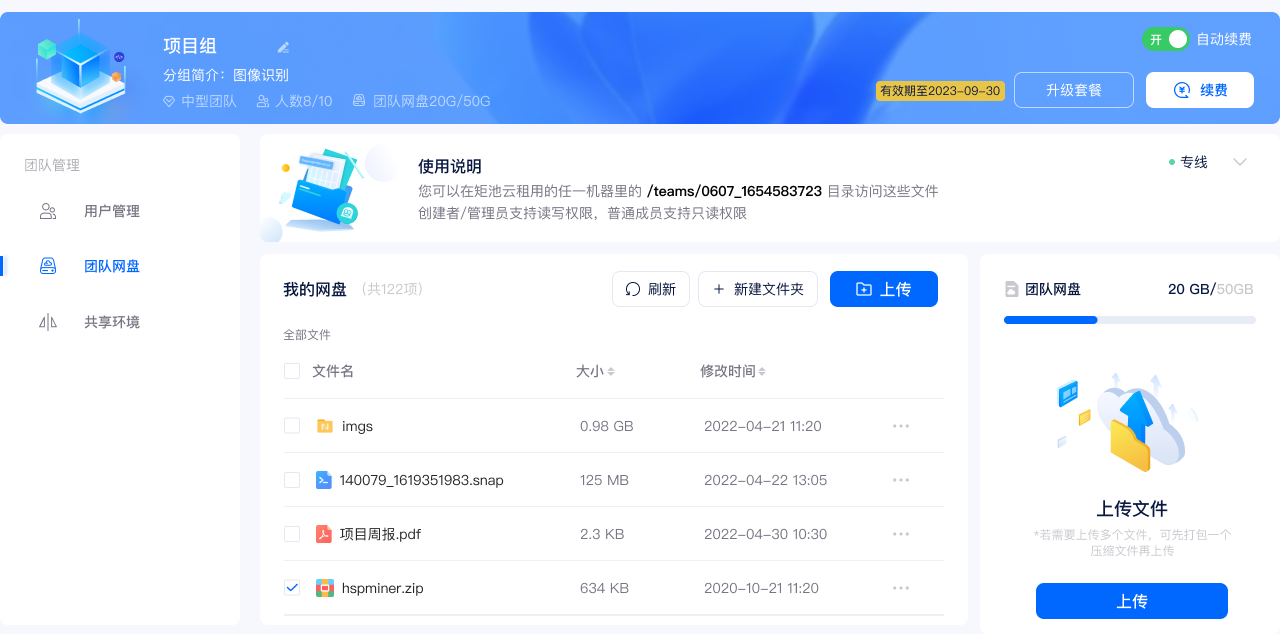Open 用户管理 in sidebar
This screenshot has width=1280, height=634.
112,211
